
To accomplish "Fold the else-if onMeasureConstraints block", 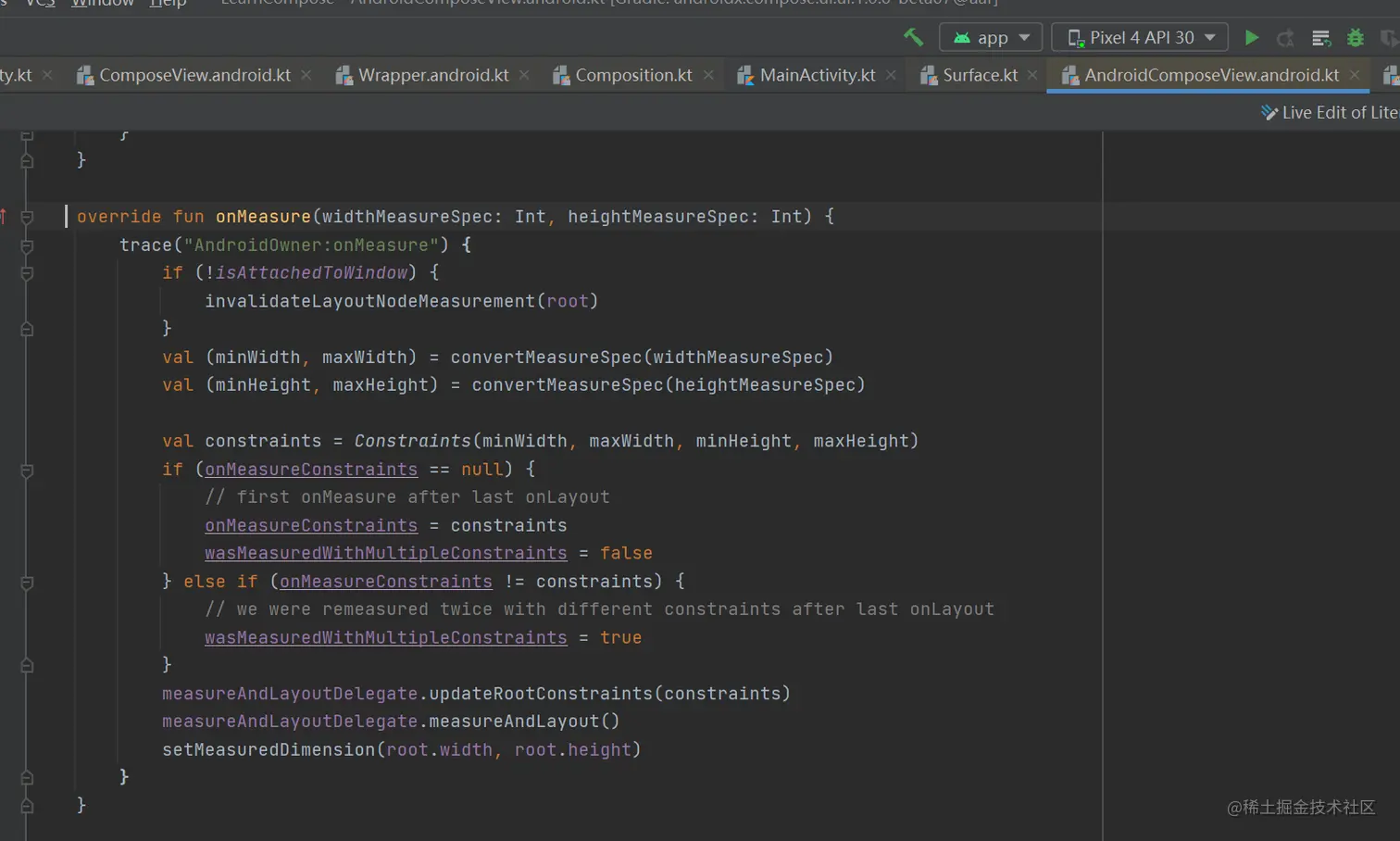I will pos(27,583).
